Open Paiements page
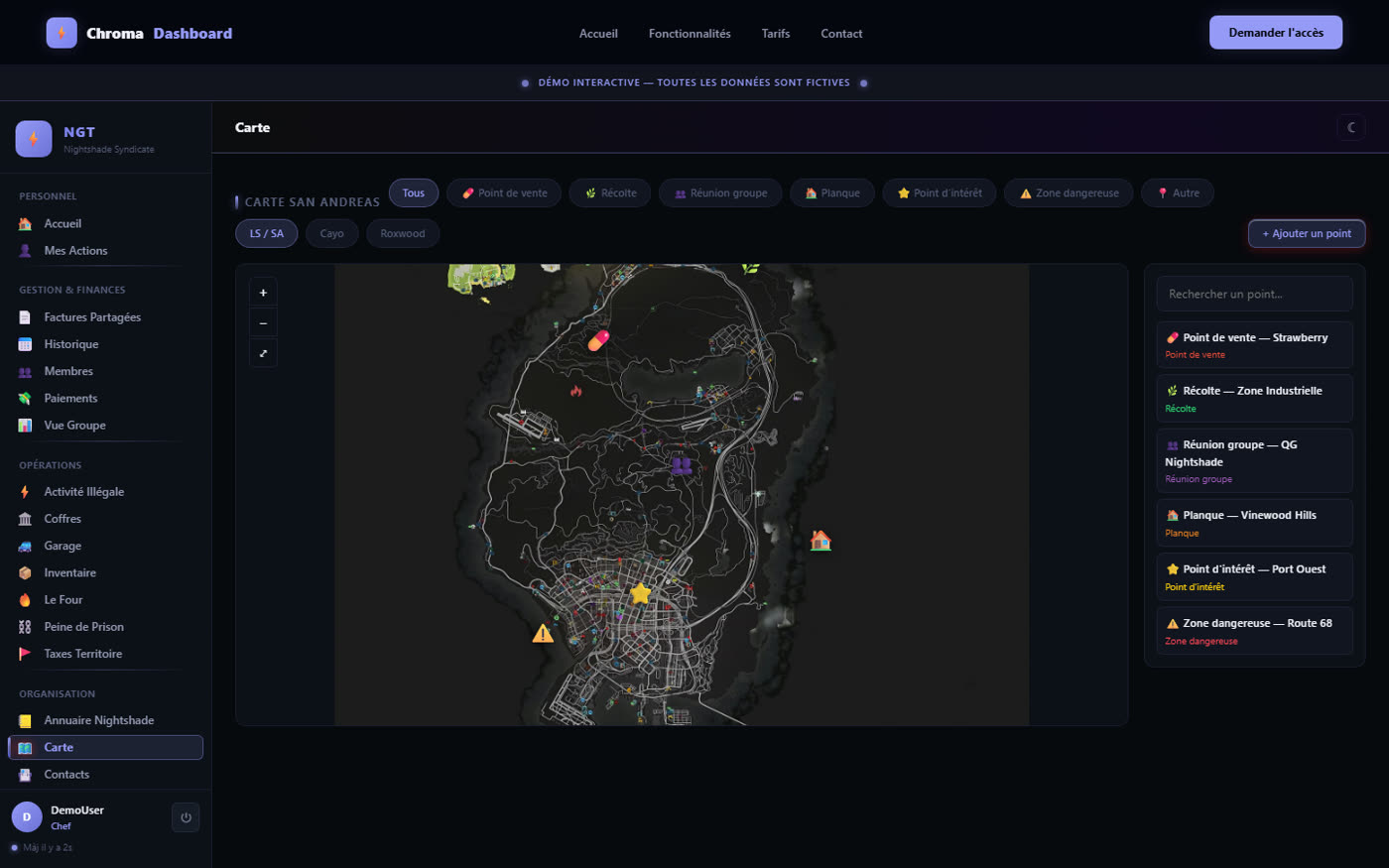Screen dimensions: 1389x868 pos(105,398)
